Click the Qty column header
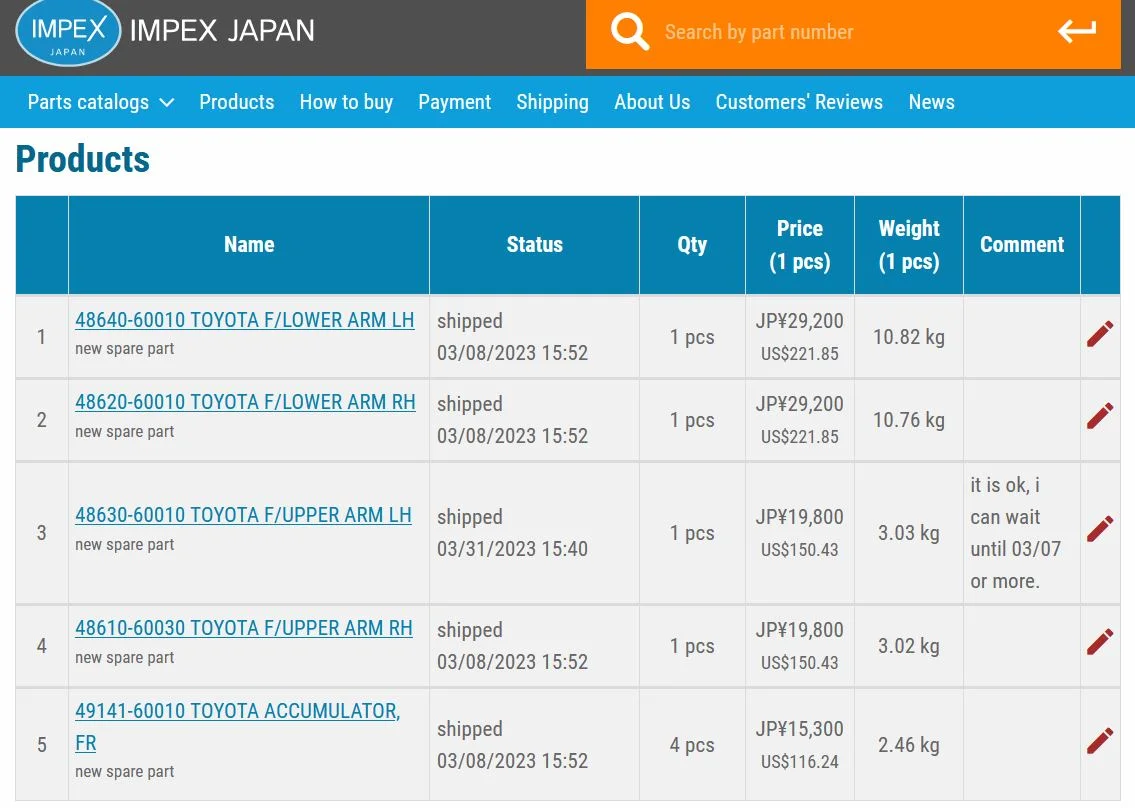The height and width of the screenshot is (808, 1135). (x=692, y=245)
